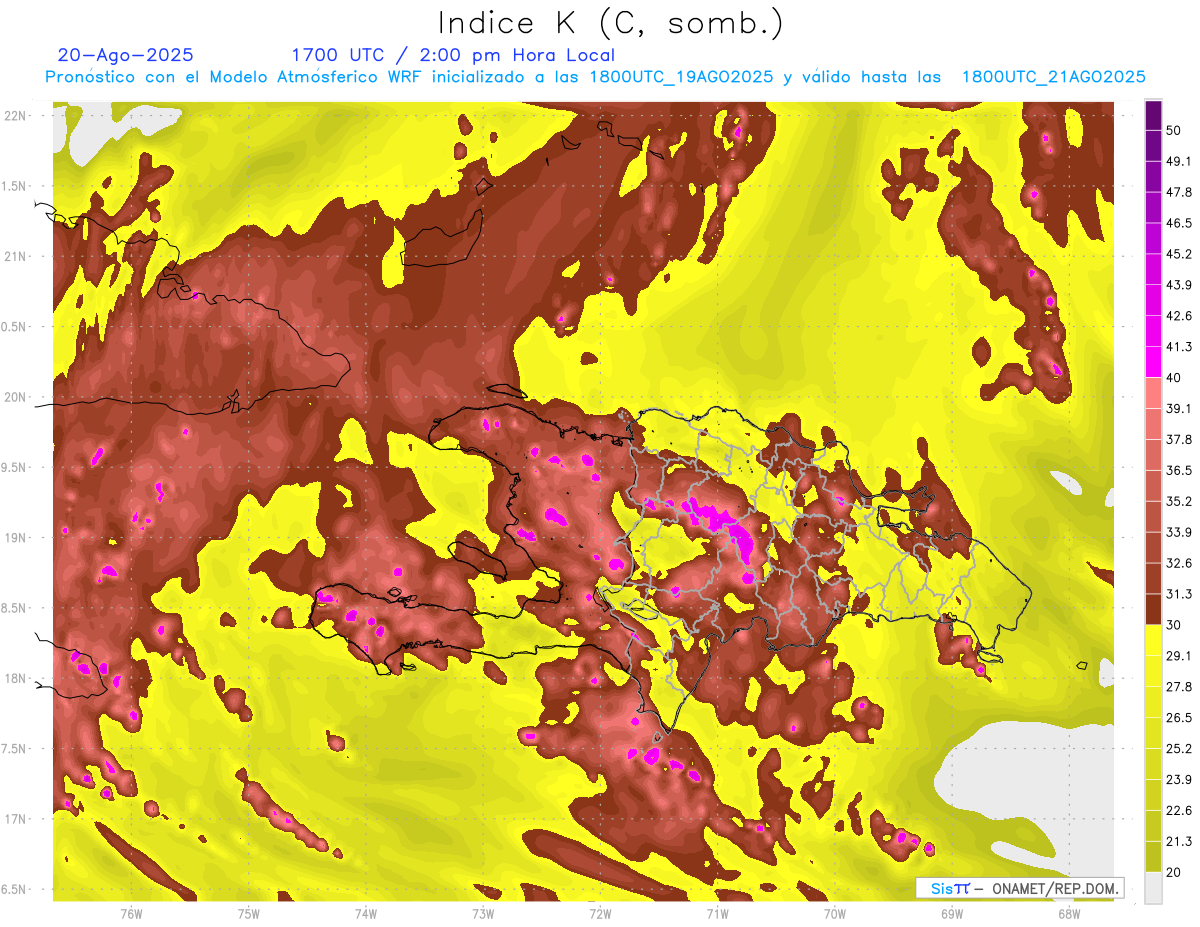Click the colorbar value "27.8"
The height and width of the screenshot is (927, 1200).
1179,686
